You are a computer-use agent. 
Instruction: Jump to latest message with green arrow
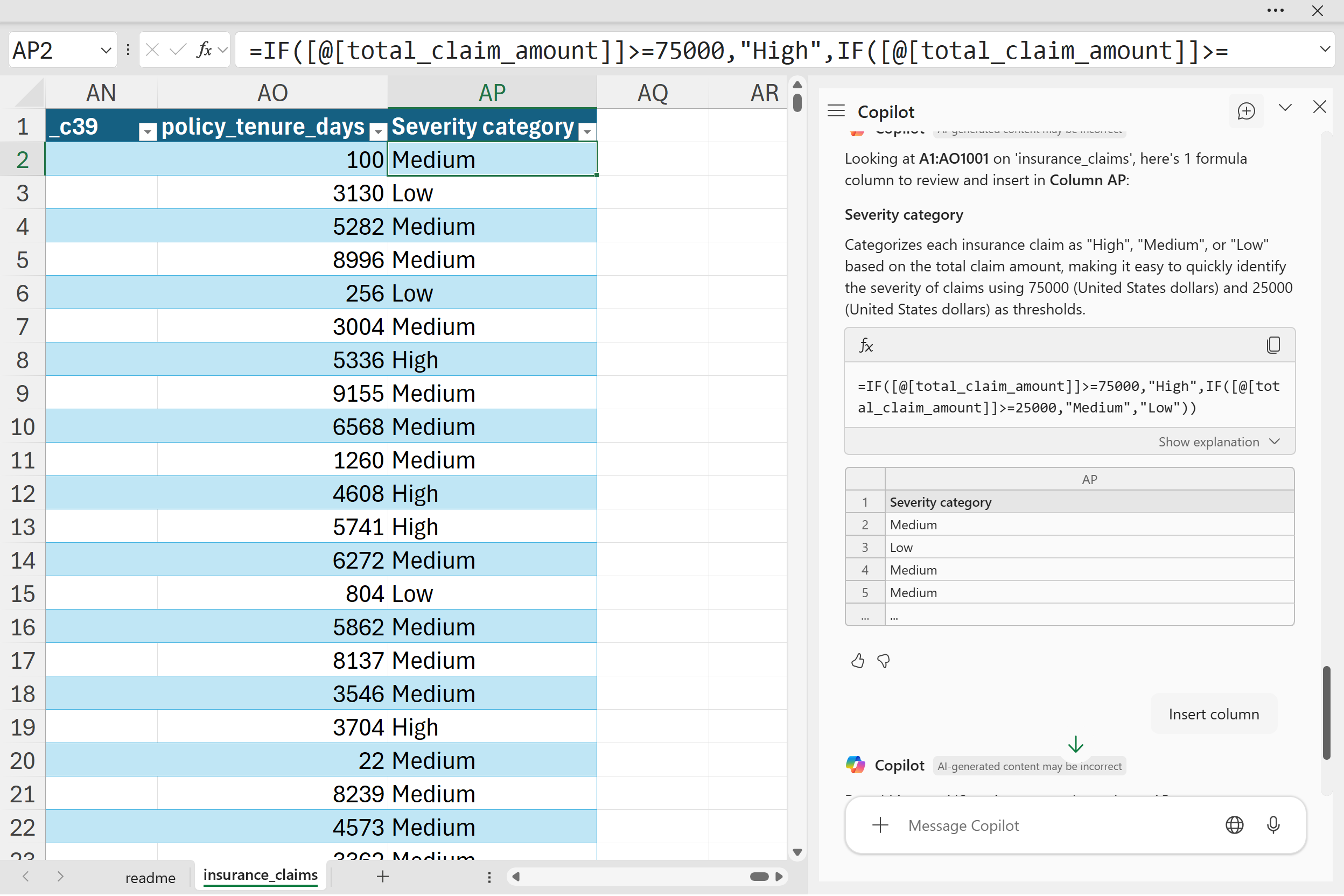pyautogui.click(x=1075, y=744)
